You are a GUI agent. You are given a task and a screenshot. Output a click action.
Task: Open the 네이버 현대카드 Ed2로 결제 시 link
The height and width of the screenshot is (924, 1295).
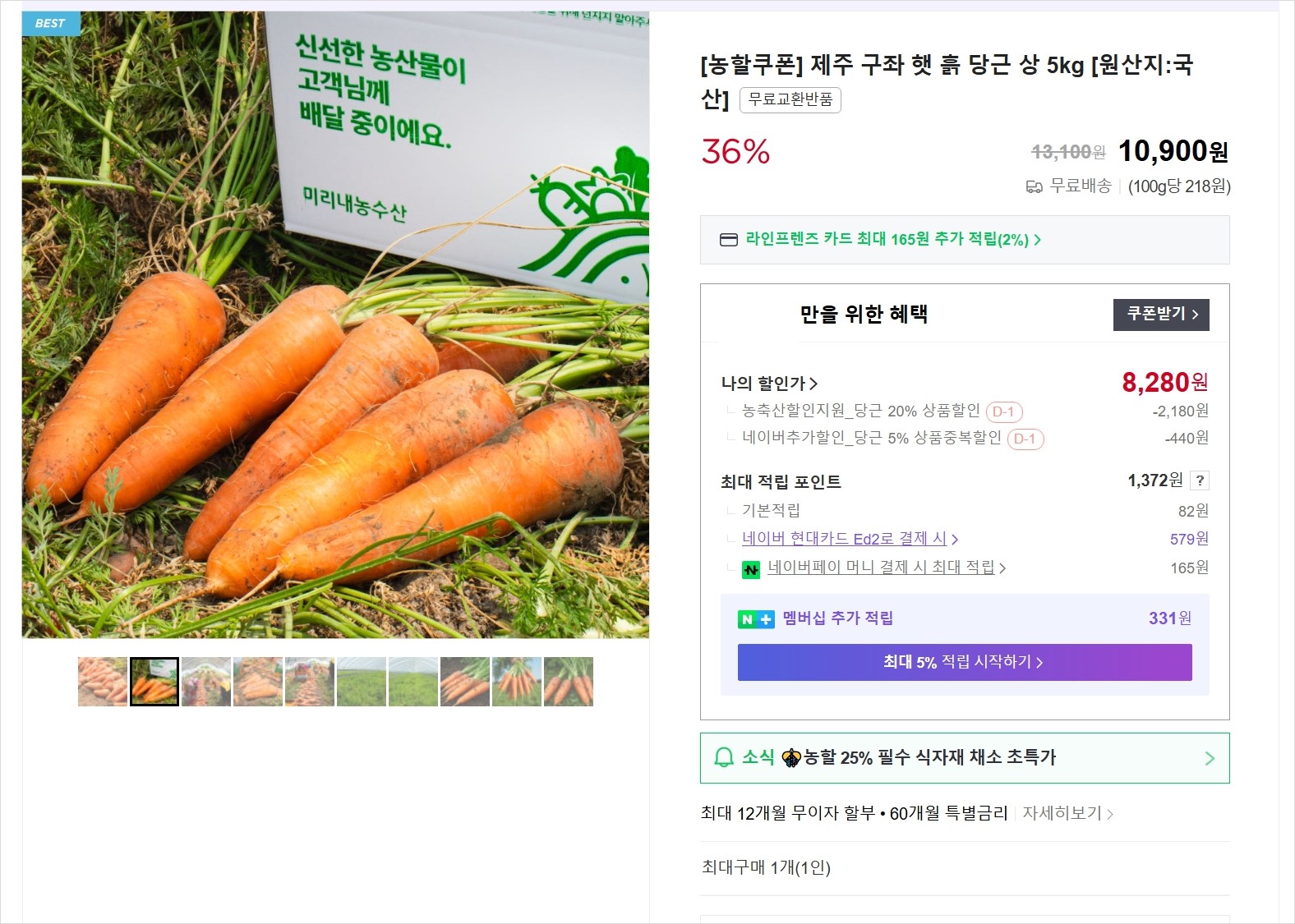pos(850,539)
